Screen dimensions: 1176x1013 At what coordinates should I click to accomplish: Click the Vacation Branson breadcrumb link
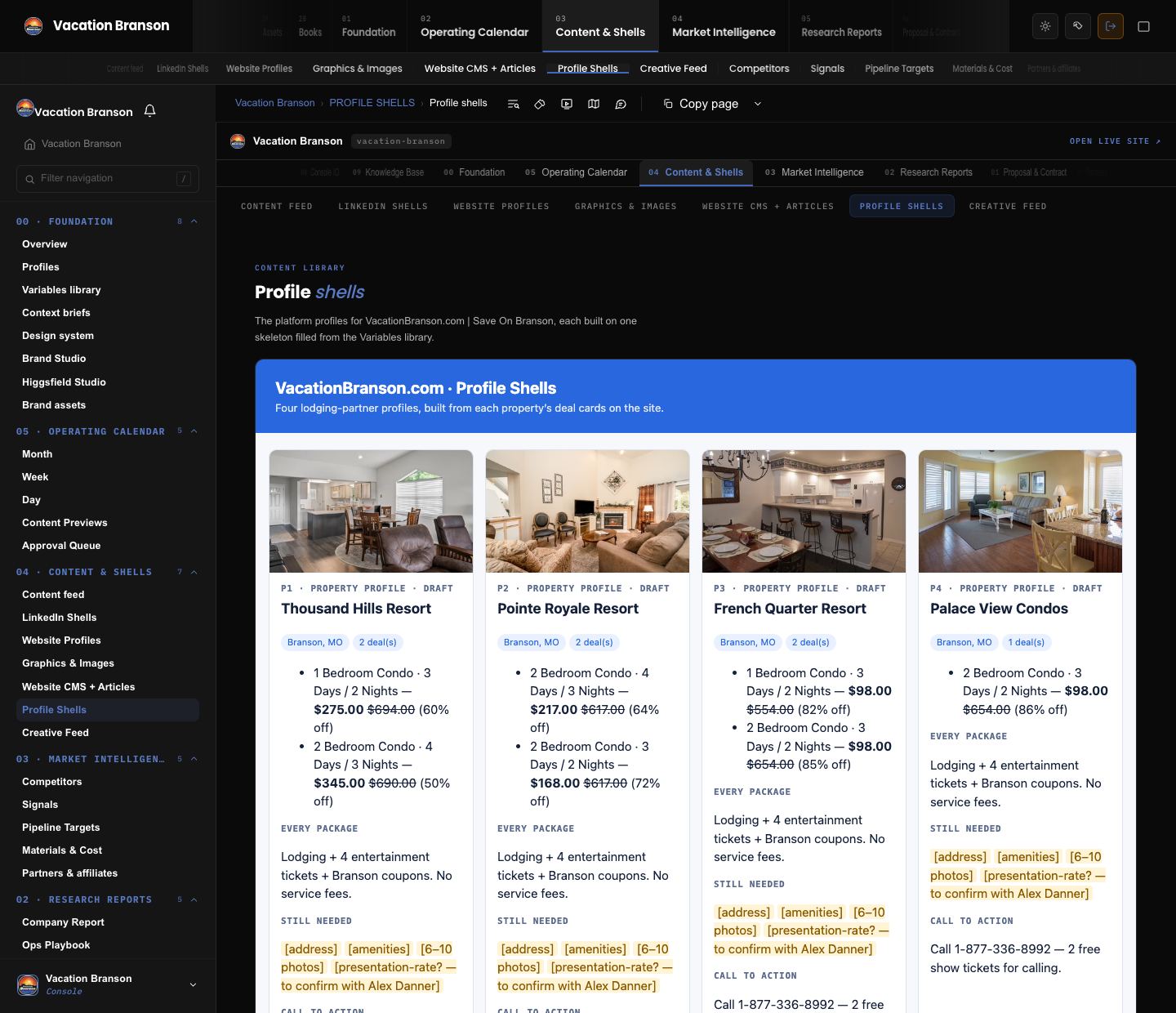[274, 103]
